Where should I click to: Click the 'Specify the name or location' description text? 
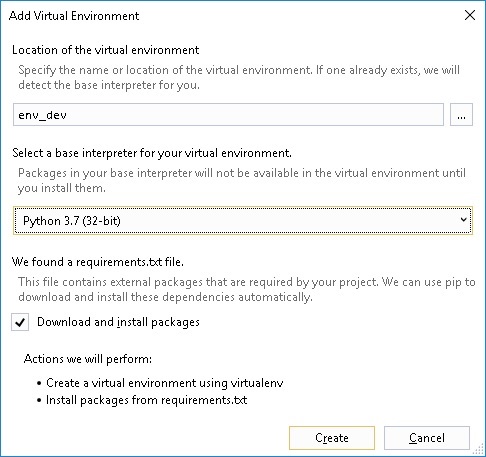239,77
